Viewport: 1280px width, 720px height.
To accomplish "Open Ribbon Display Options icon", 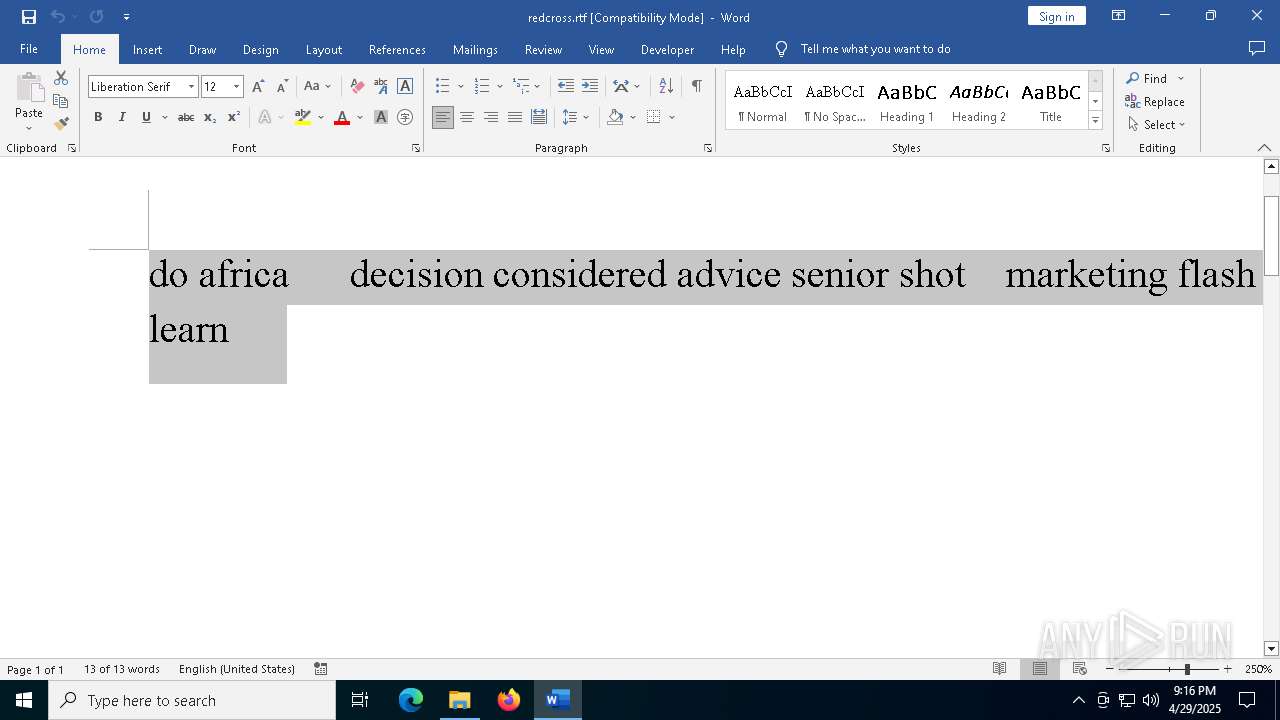I will pyautogui.click(x=1119, y=16).
